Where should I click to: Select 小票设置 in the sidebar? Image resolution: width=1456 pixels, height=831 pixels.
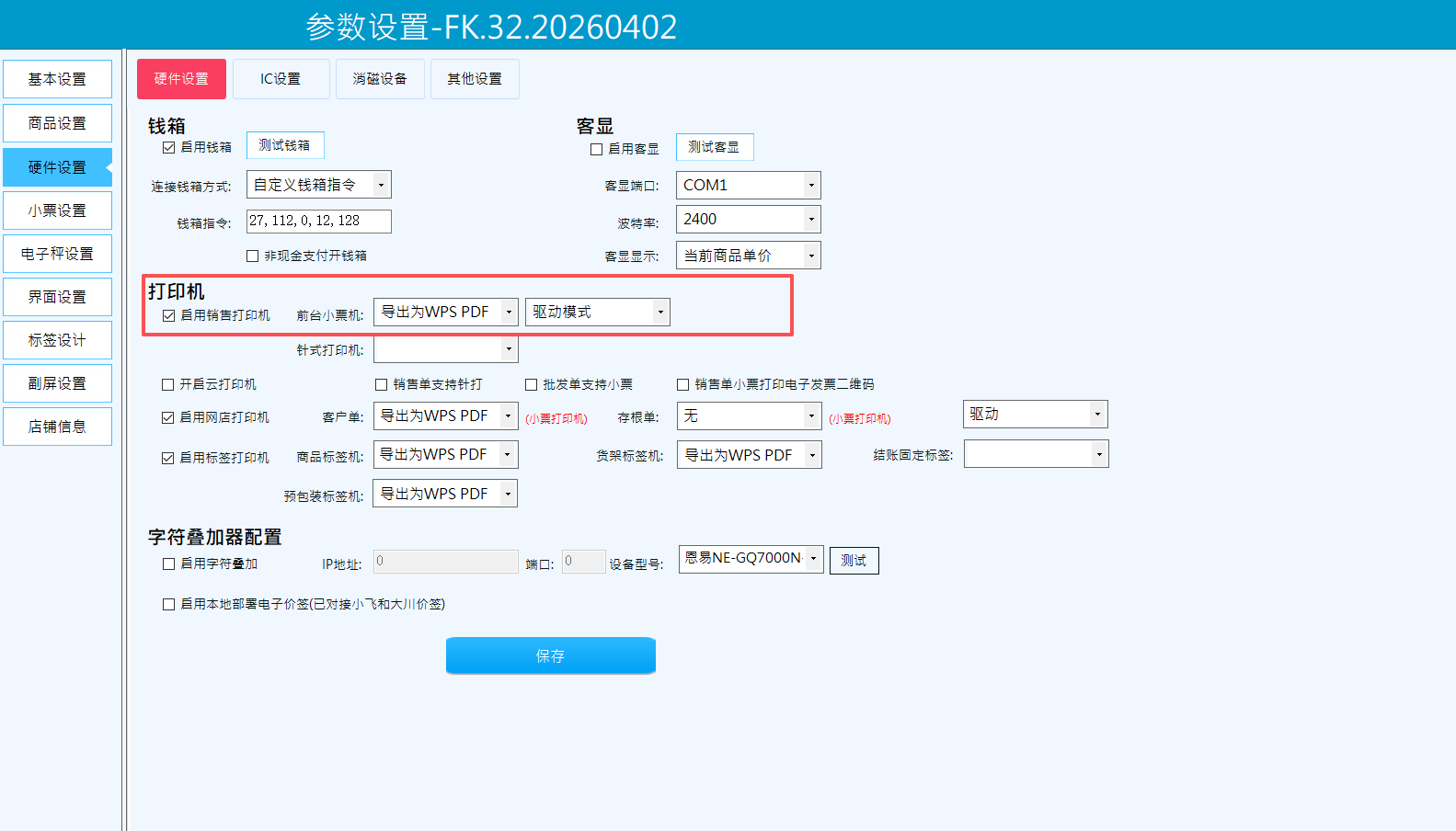[57, 211]
